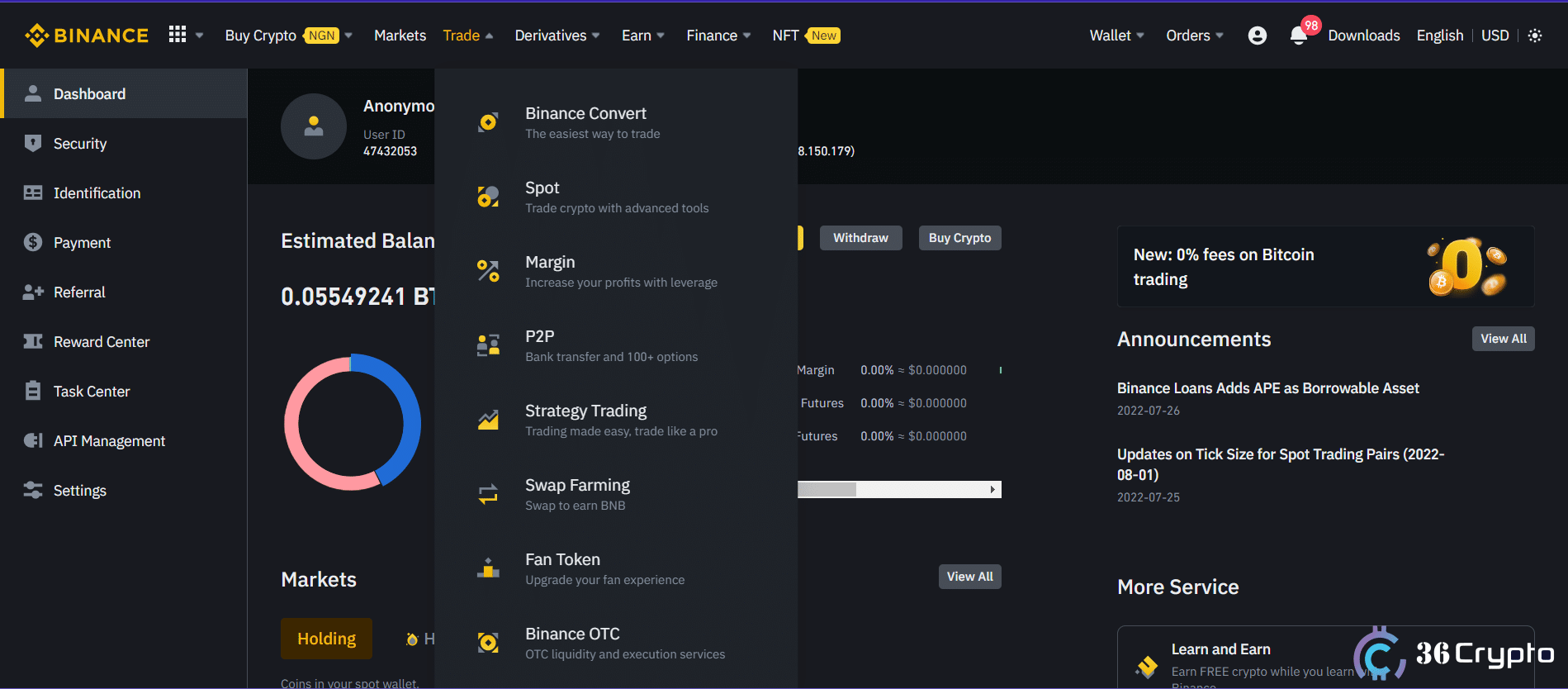Viewport: 1568px width, 689px height.
Task: Click the Strategy Trading chart icon
Action: click(x=488, y=420)
